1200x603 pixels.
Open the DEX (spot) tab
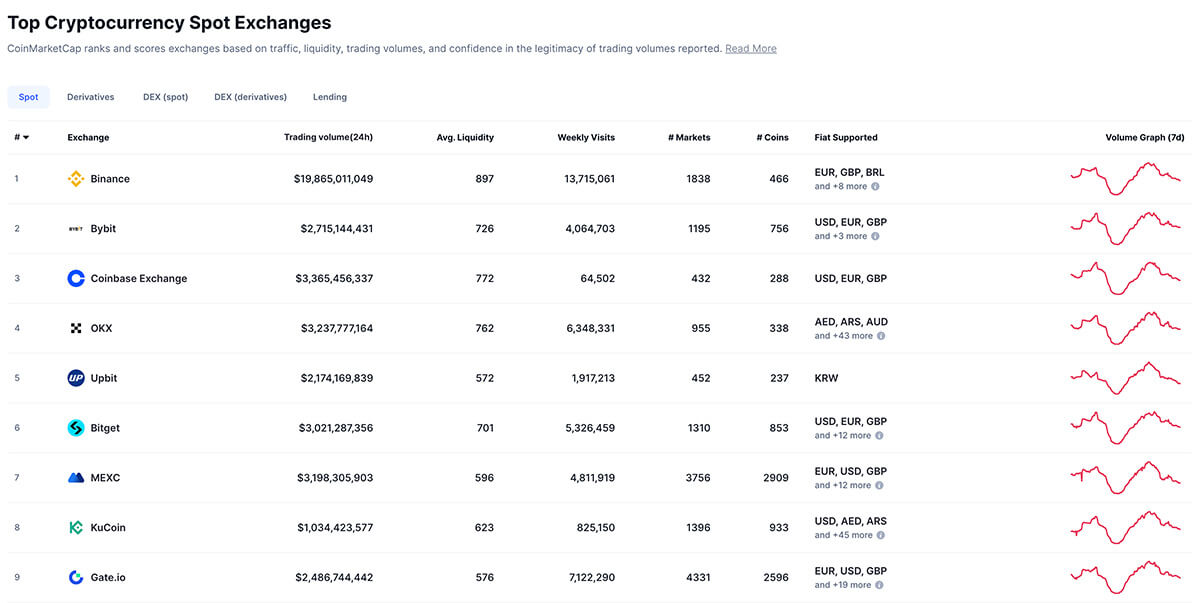click(165, 97)
